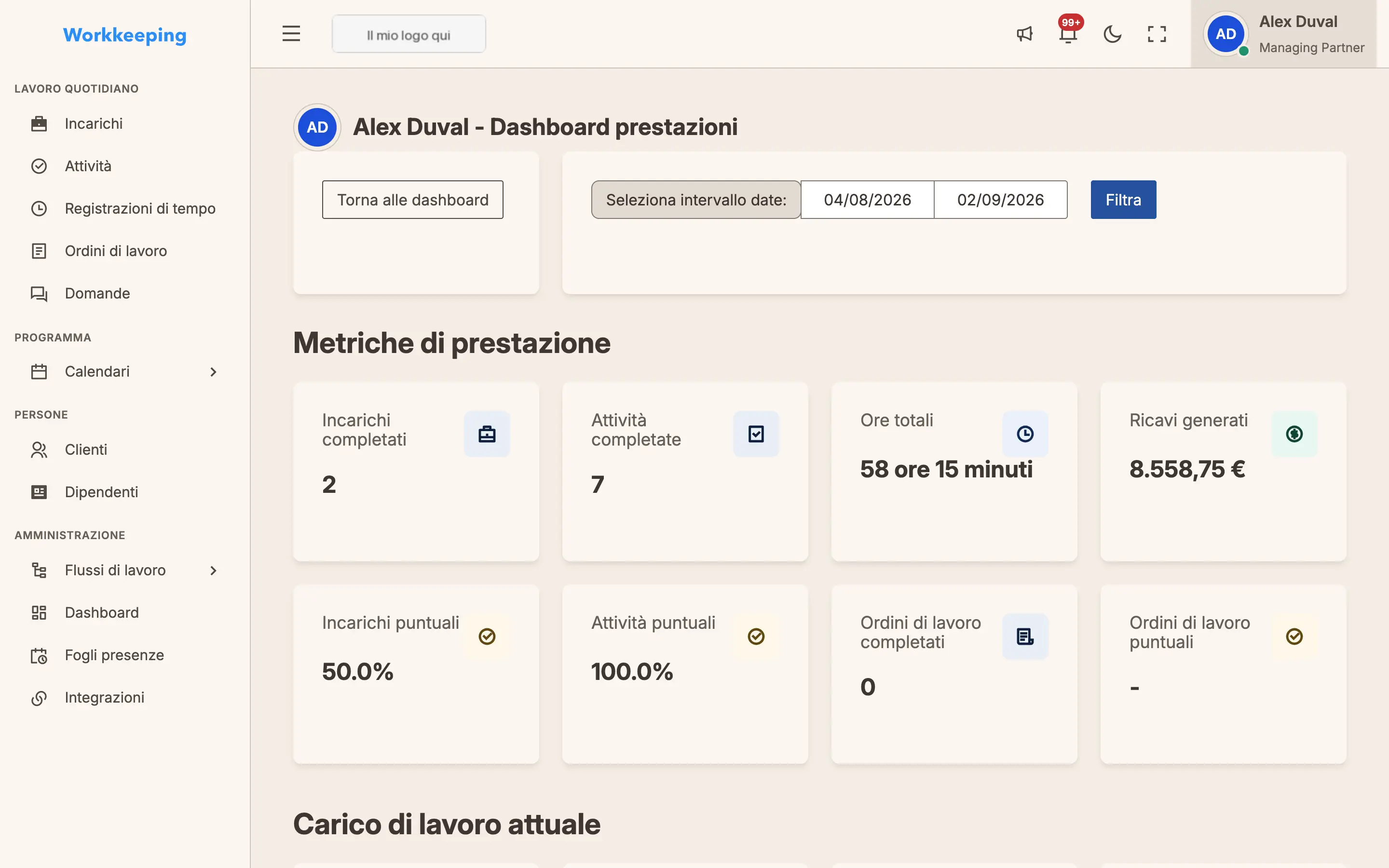1389x868 pixels.
Task: Click the Fogli presenze calendar-clock icon
Action: (x=39, y=655)
